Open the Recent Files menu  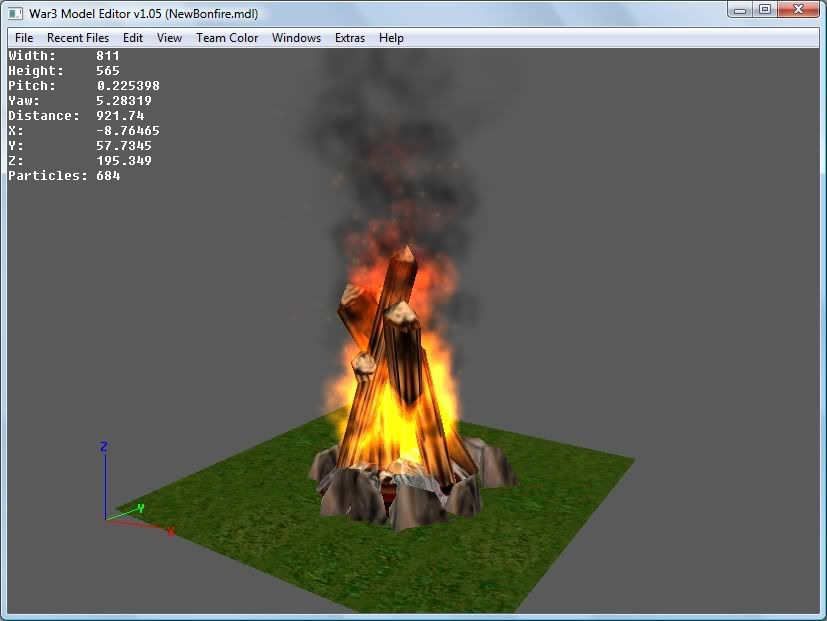coord(78,38)
